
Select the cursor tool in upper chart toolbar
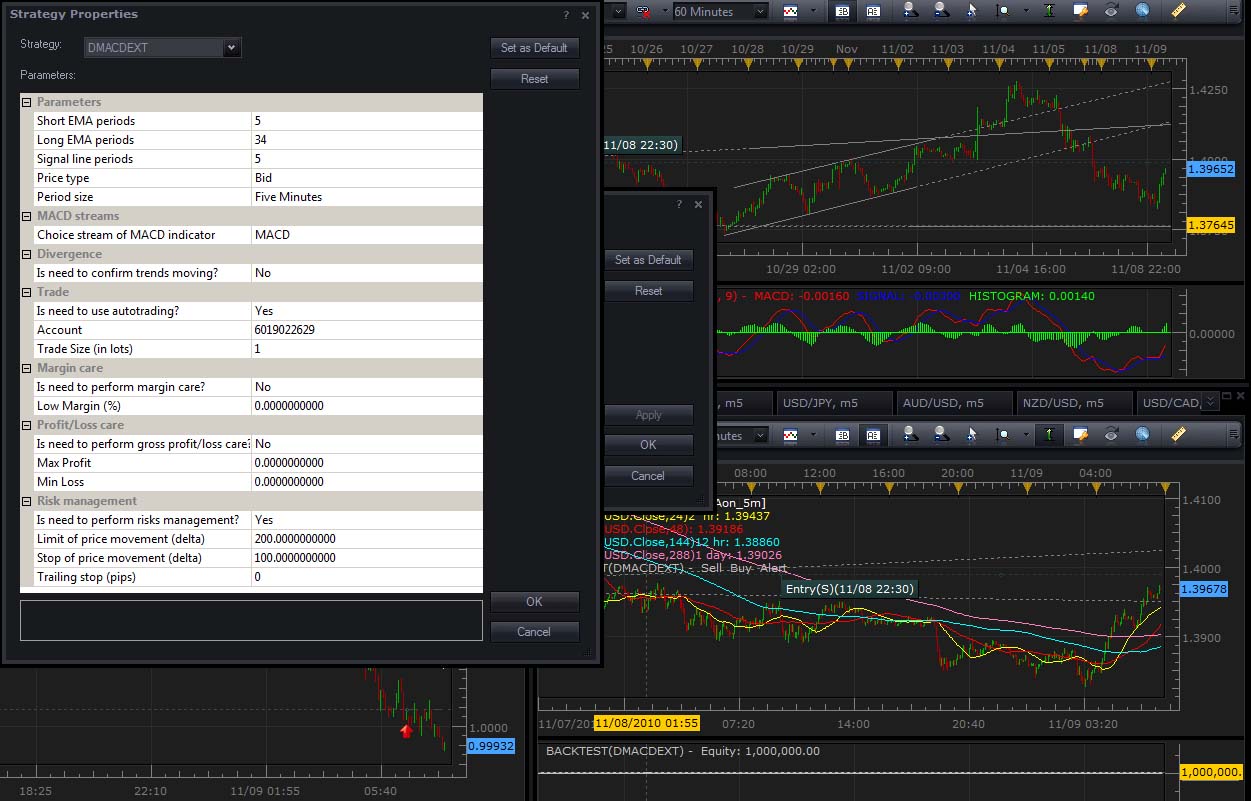(972, 12)
